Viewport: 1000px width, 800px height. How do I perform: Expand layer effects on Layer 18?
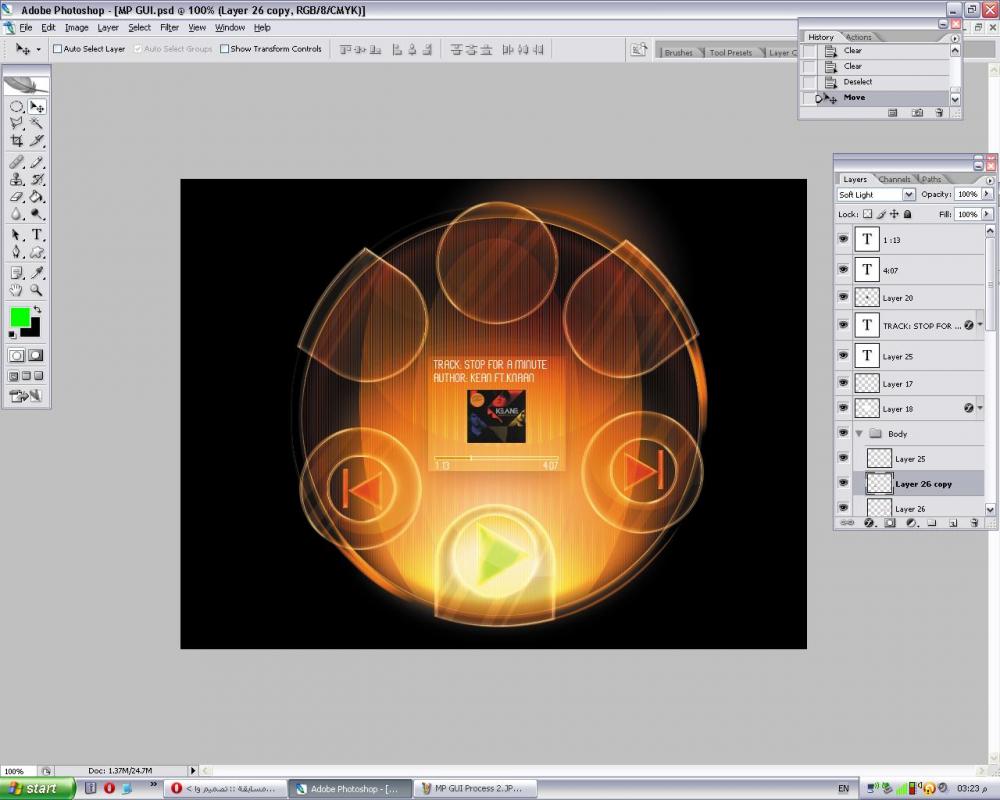tap(980, 408)
